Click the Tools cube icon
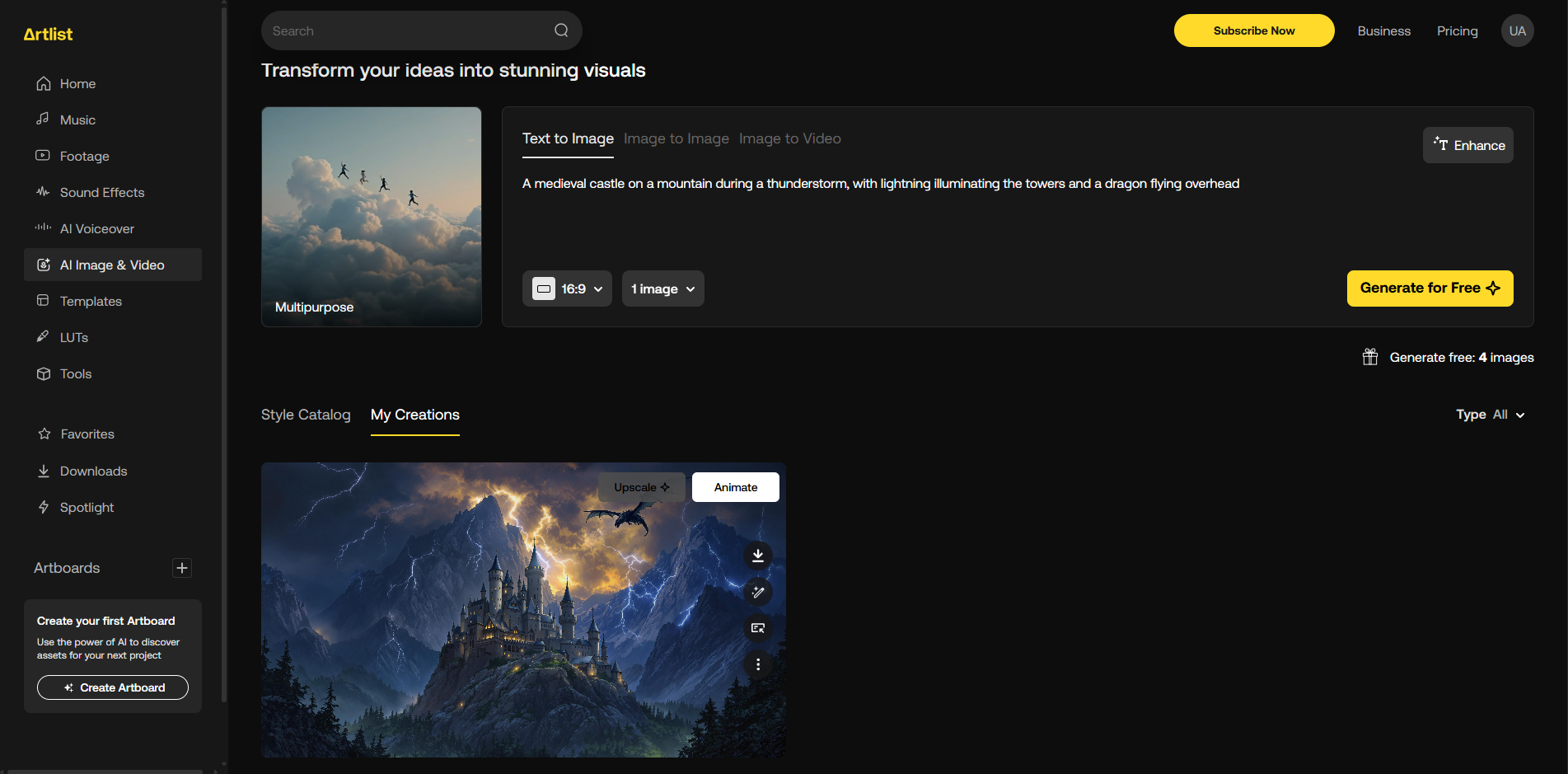Viewport: 1568px width, 774px height. [x=43, y=373]
